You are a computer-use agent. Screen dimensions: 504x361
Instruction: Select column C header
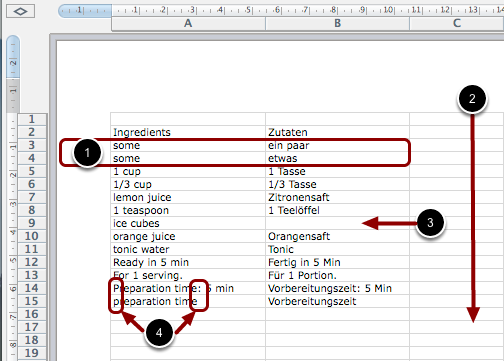(457, 23)
